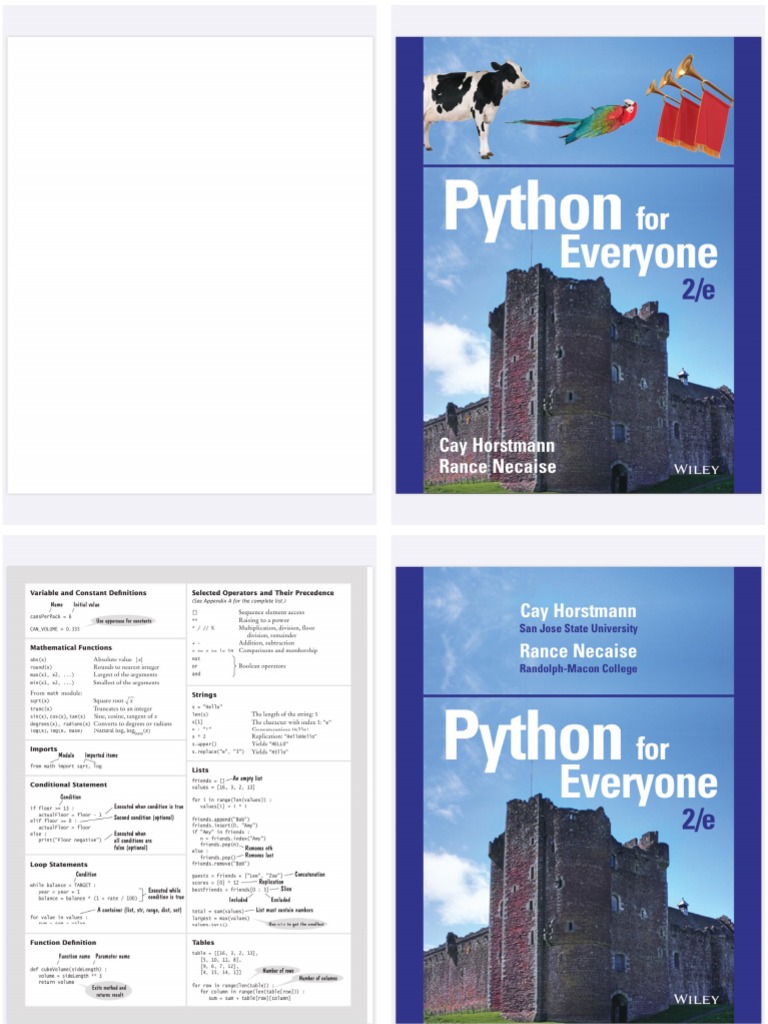Click "Selected Operators and Their Precedence" heading

click(x=263, y=593)
